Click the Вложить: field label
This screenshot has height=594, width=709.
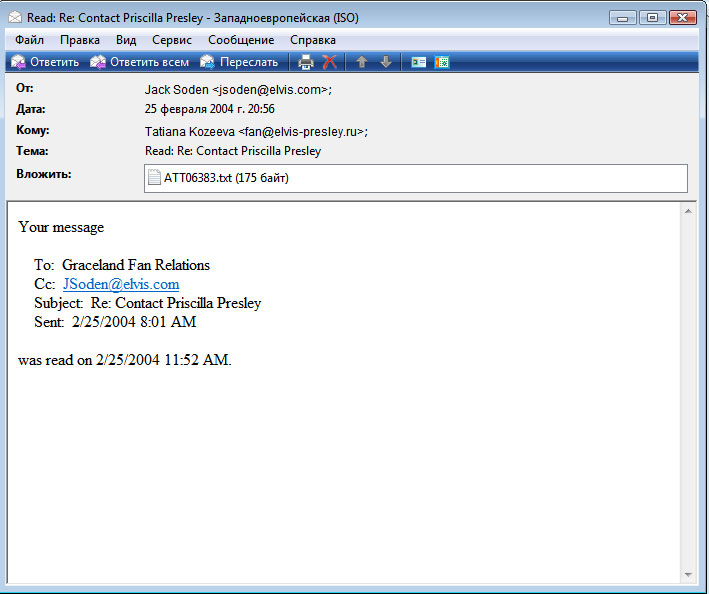click(x=43, y=174)
